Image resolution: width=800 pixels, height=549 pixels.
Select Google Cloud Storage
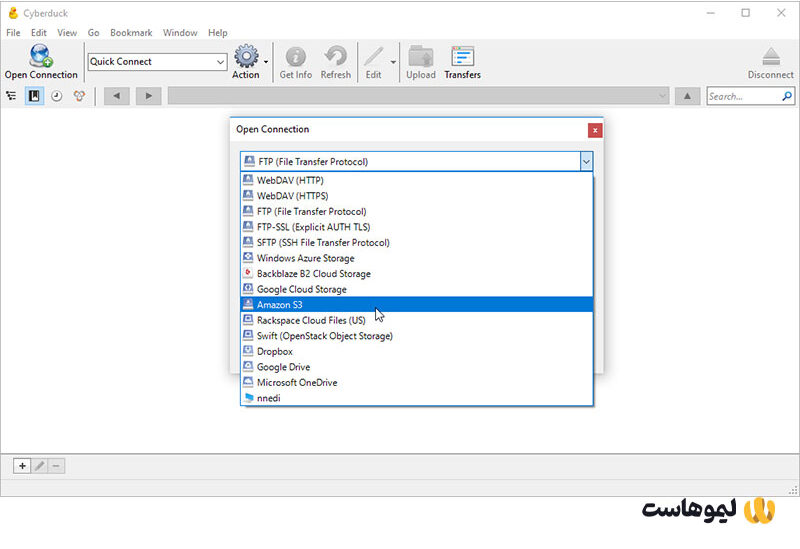416,289
